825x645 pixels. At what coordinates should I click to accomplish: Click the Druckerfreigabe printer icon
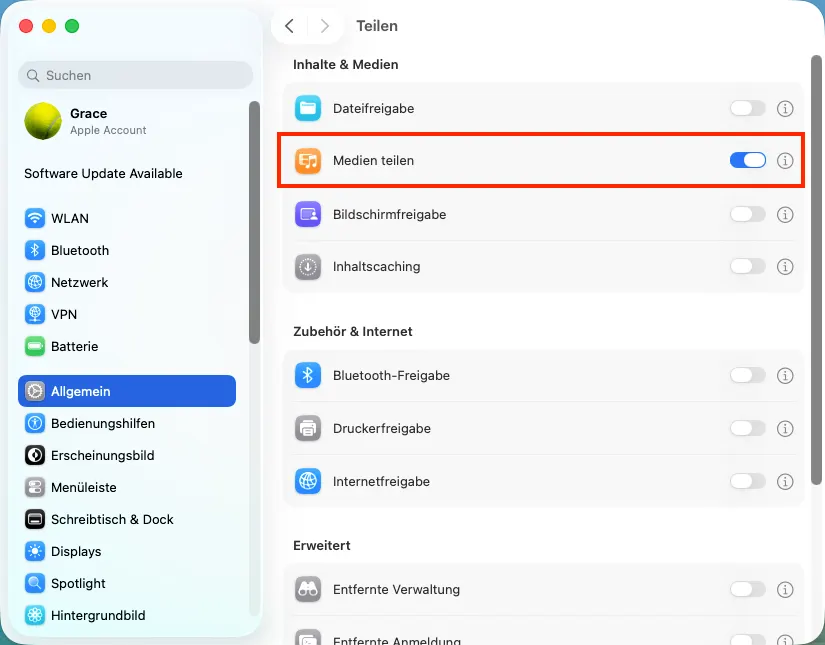(308, 428)
